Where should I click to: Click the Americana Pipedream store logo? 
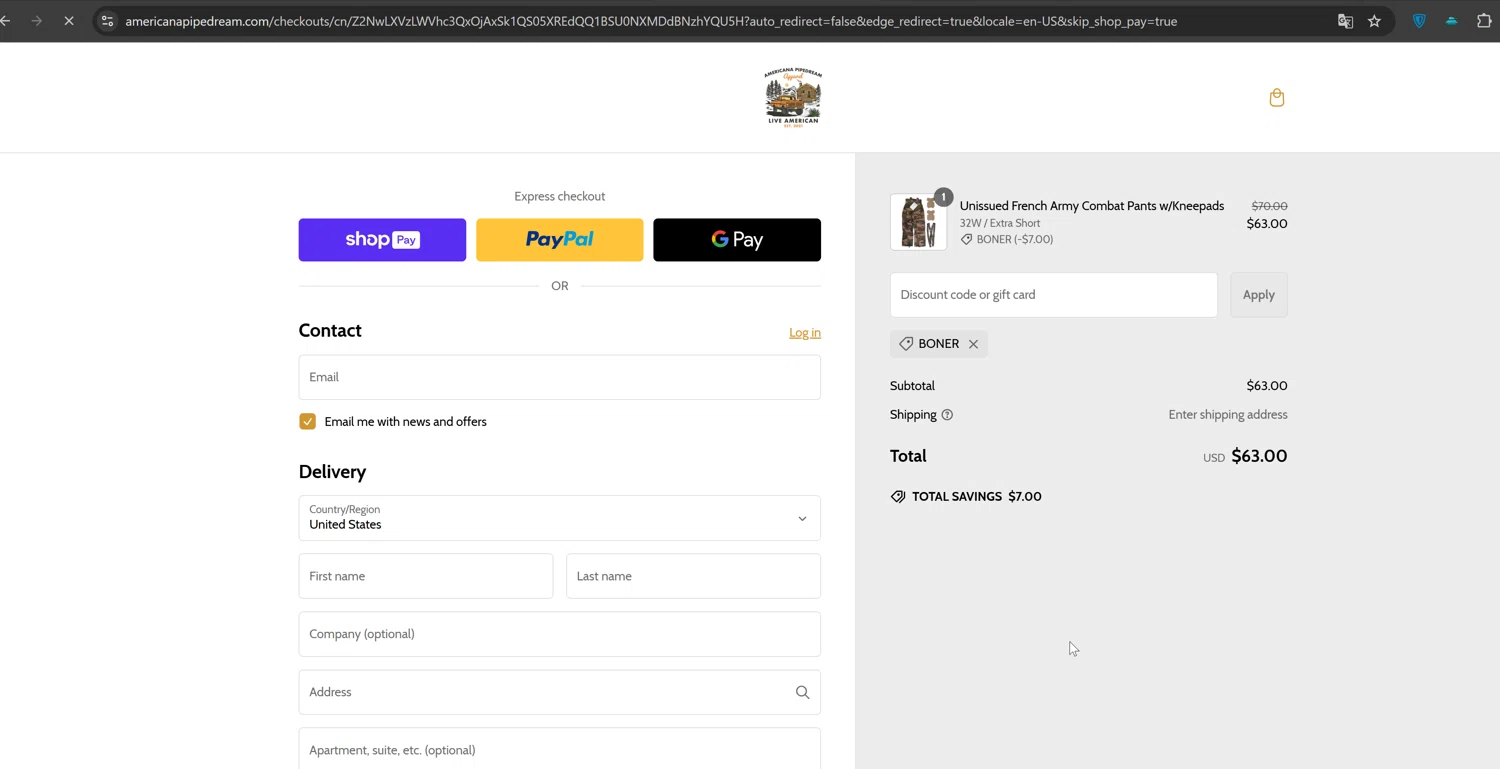(x=792, y=97)
